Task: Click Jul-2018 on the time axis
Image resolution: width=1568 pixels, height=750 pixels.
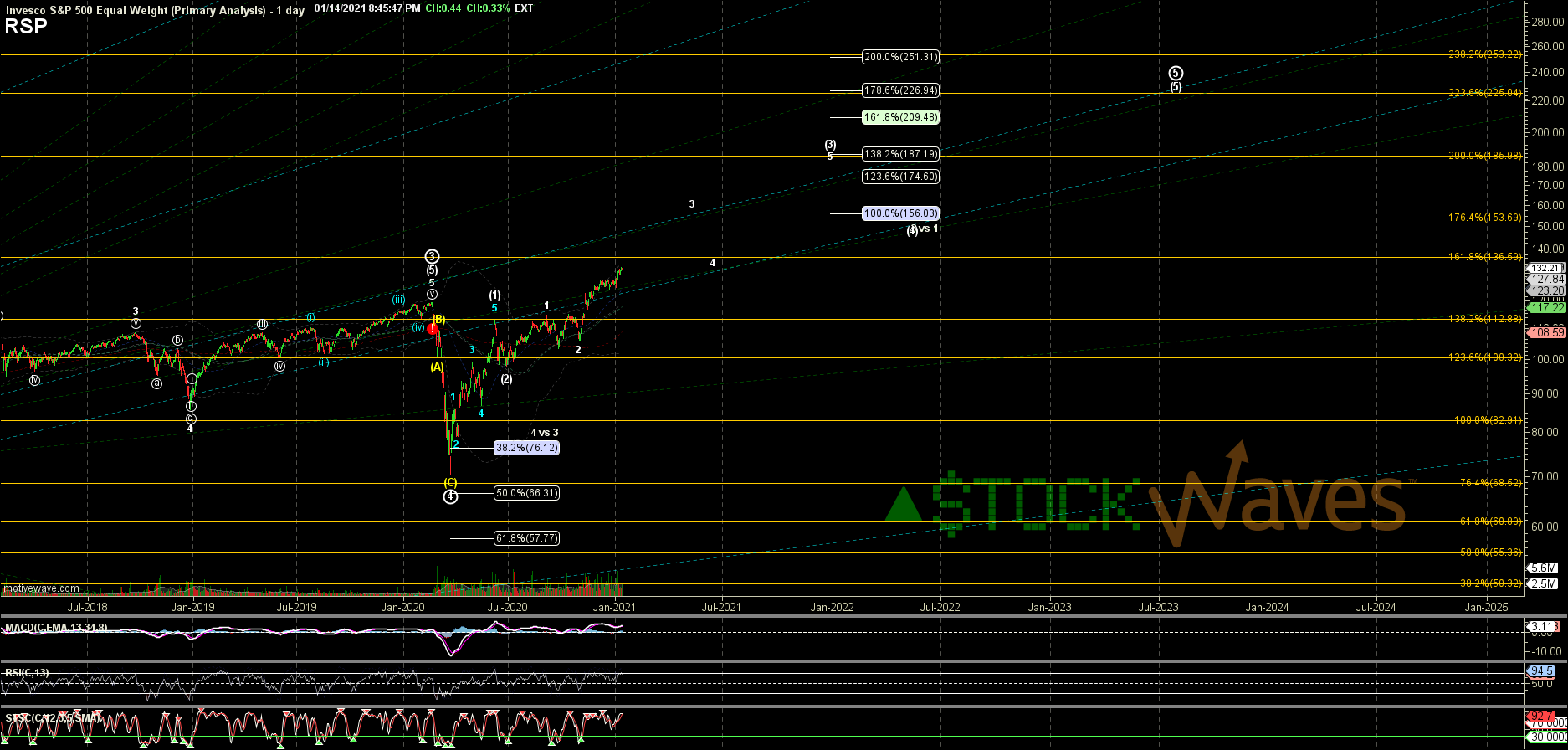Action: (86, 607)
